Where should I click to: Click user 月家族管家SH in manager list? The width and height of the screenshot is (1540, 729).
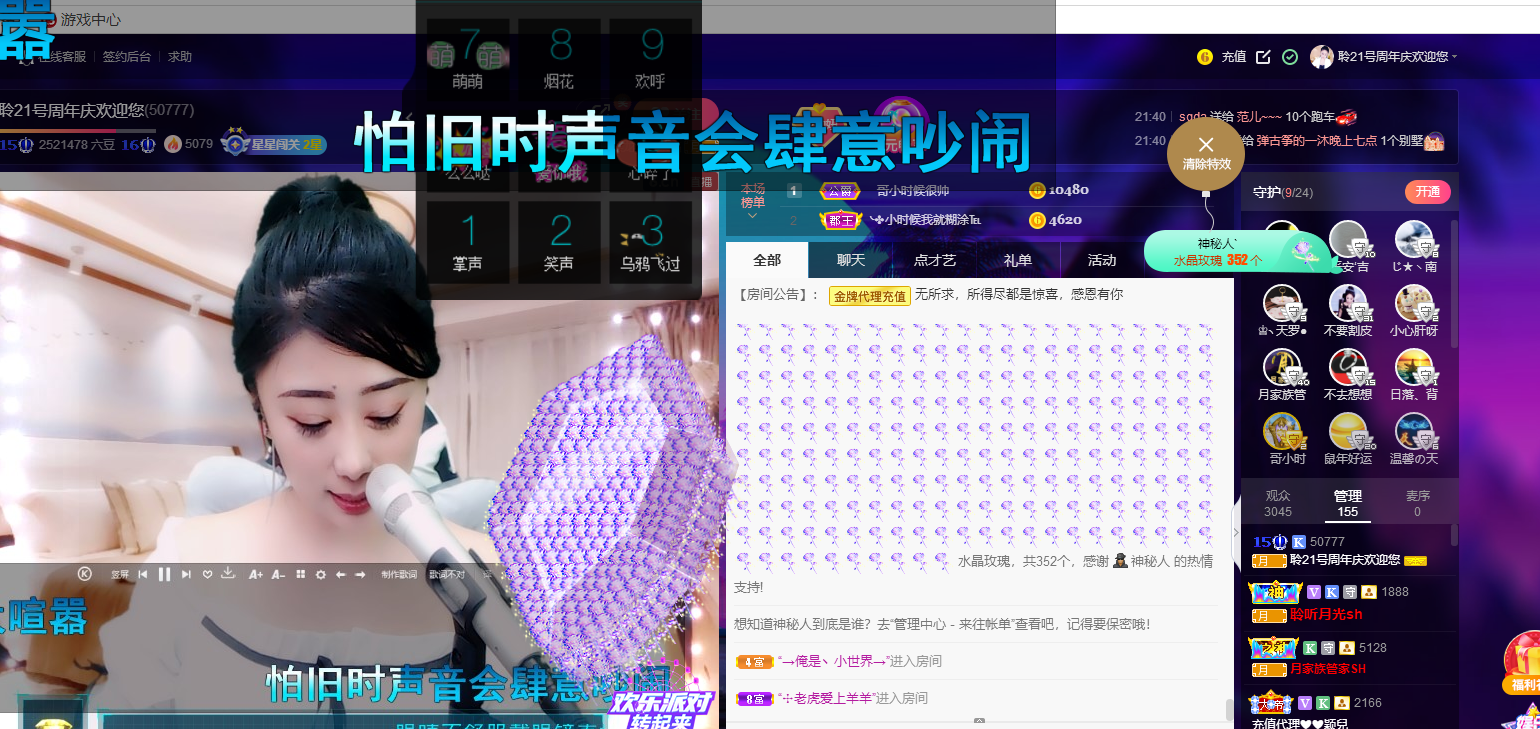tap(1328, 668)
